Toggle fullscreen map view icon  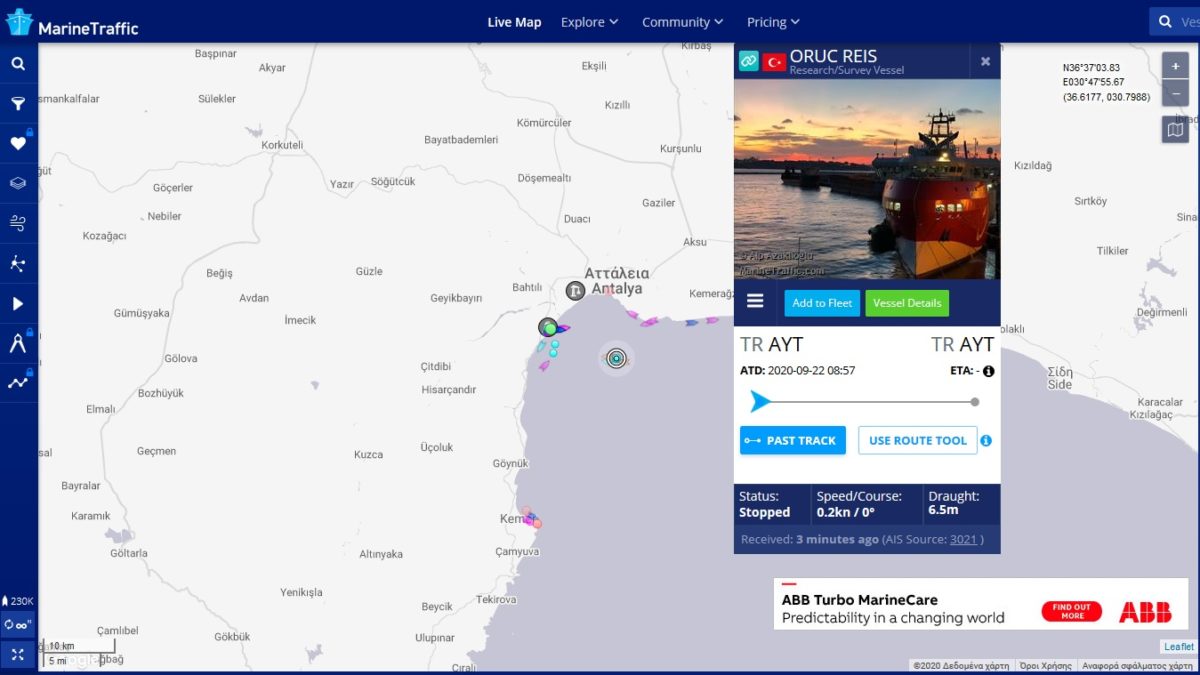pyautogui.click(x=18, y=654)
